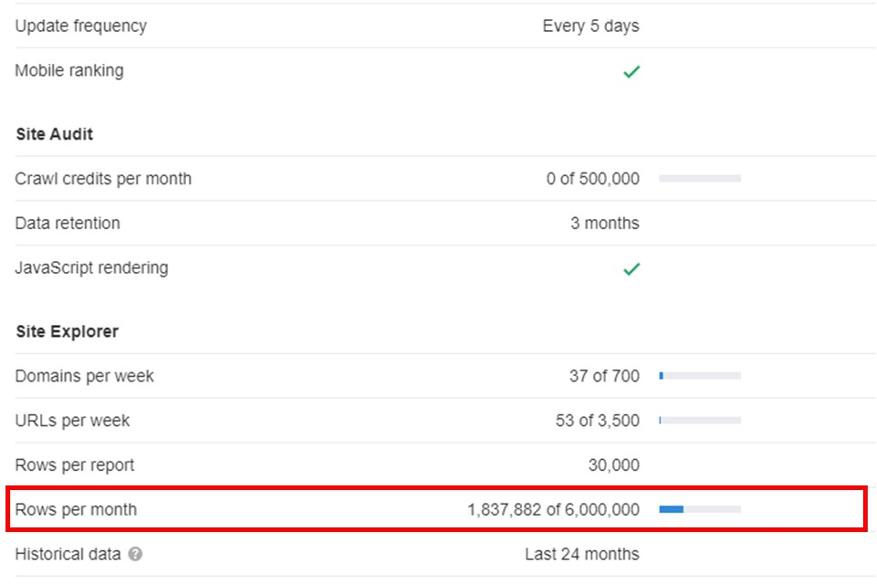Click the Domains per week usage bar
877x585 pixels.
699,376
